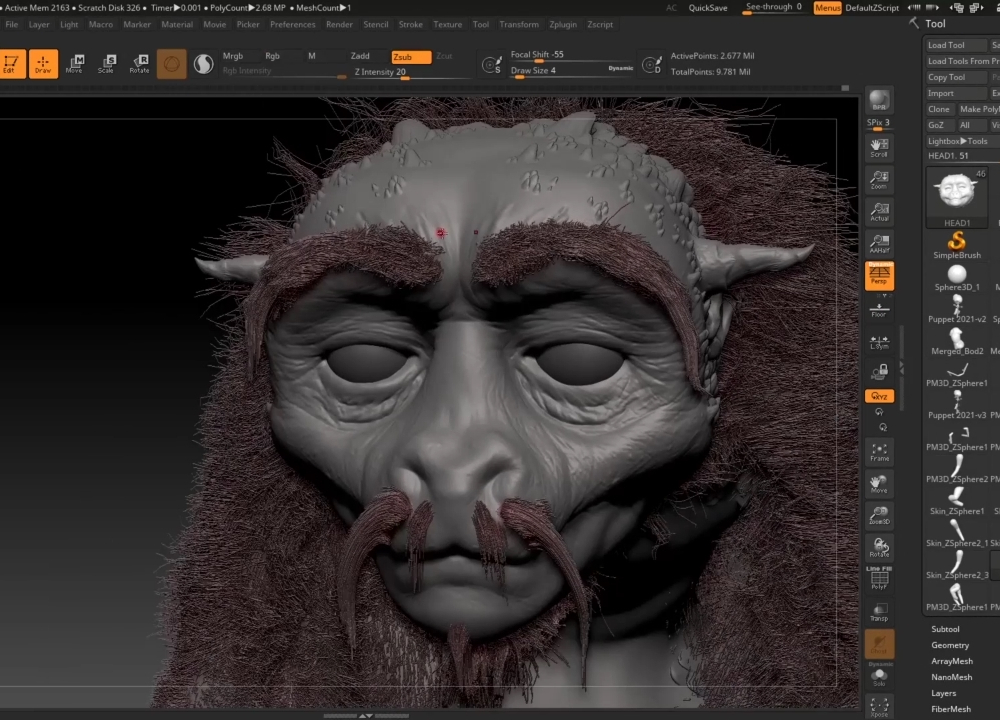Expand the FiberMesh section
The width and height of the screenshot is (1000, 720).
tap(951, 709)
